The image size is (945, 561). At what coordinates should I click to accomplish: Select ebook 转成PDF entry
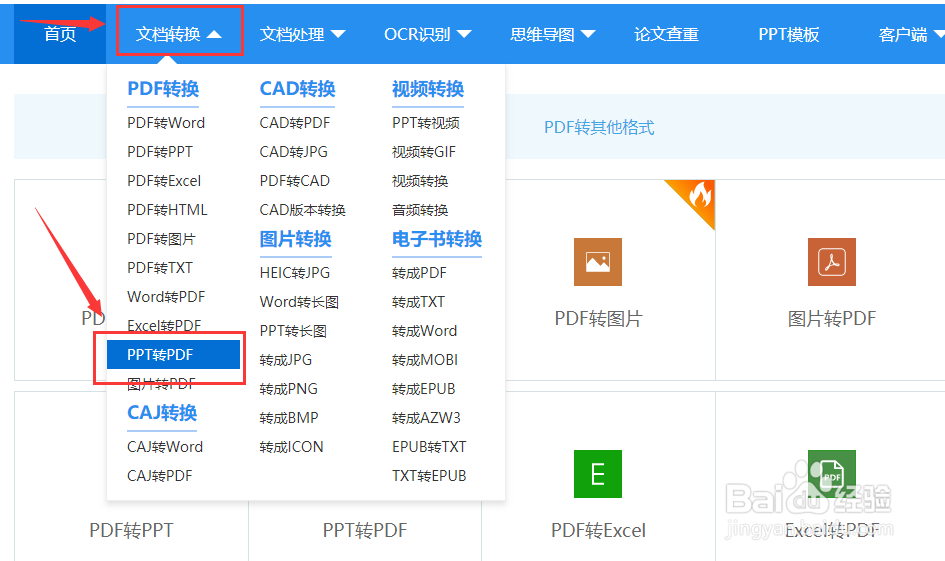(x=419, y=273)
